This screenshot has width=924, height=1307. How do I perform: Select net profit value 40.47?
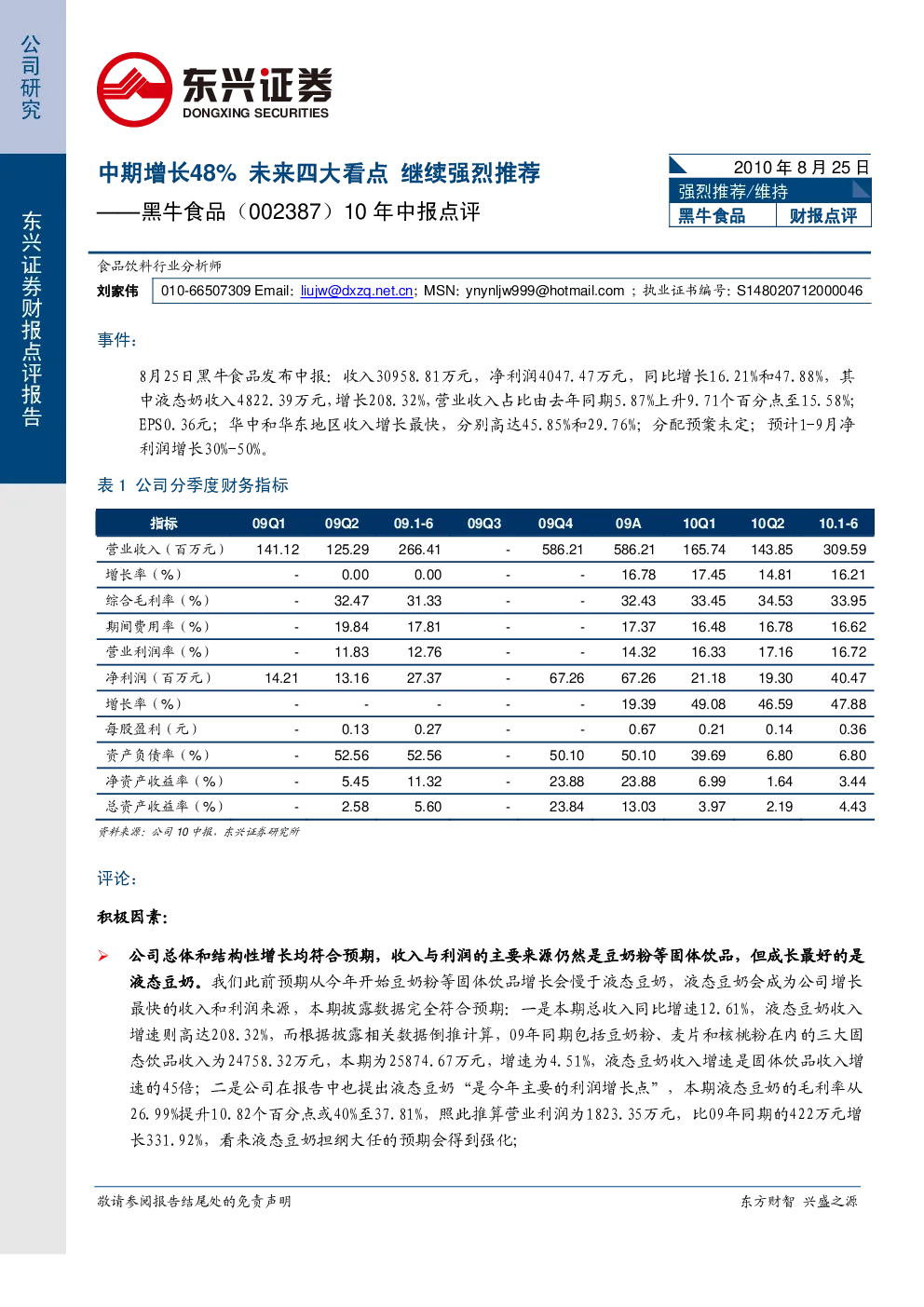(849, 678)
